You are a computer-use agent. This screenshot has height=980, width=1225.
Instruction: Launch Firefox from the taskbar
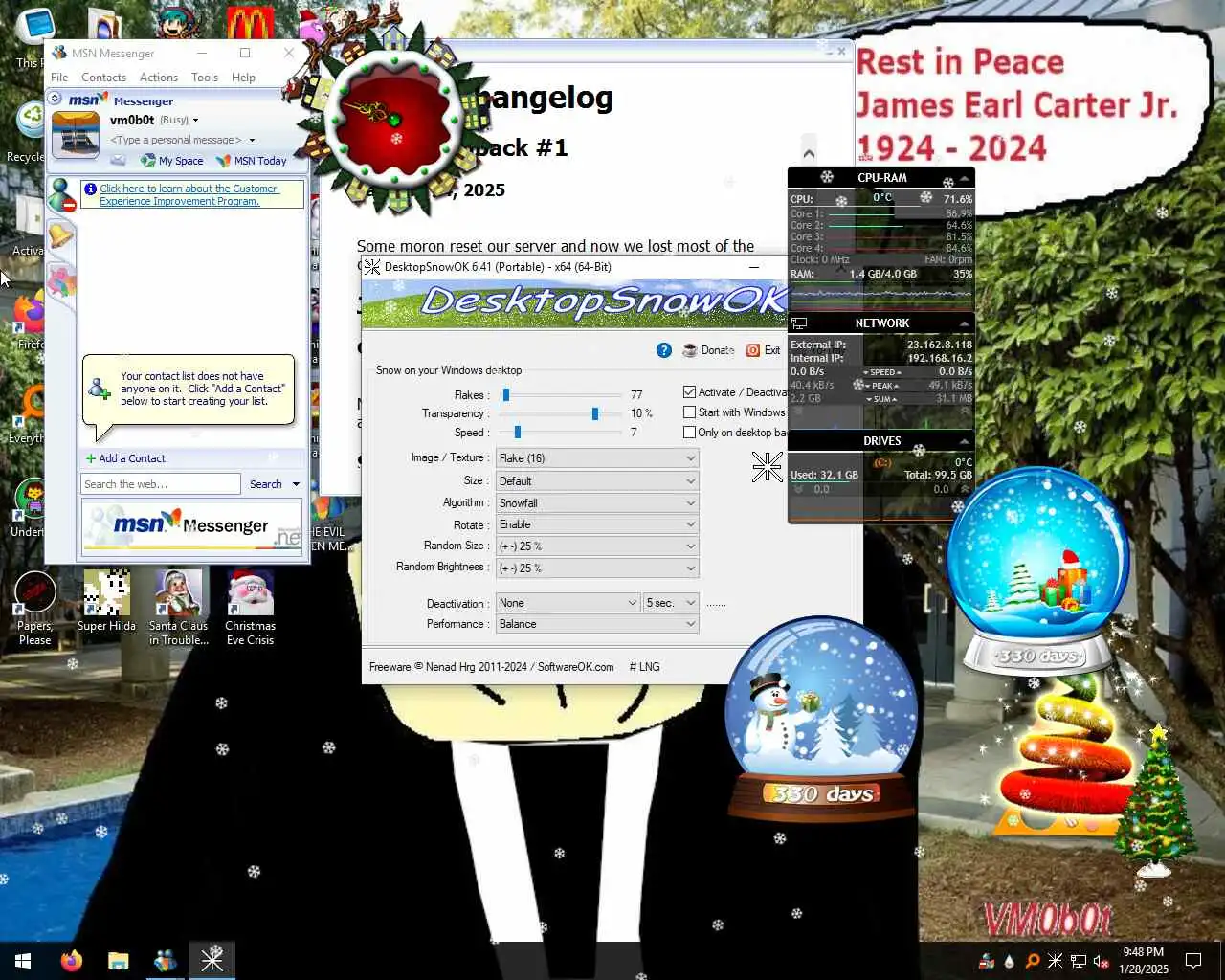[71, 961]
